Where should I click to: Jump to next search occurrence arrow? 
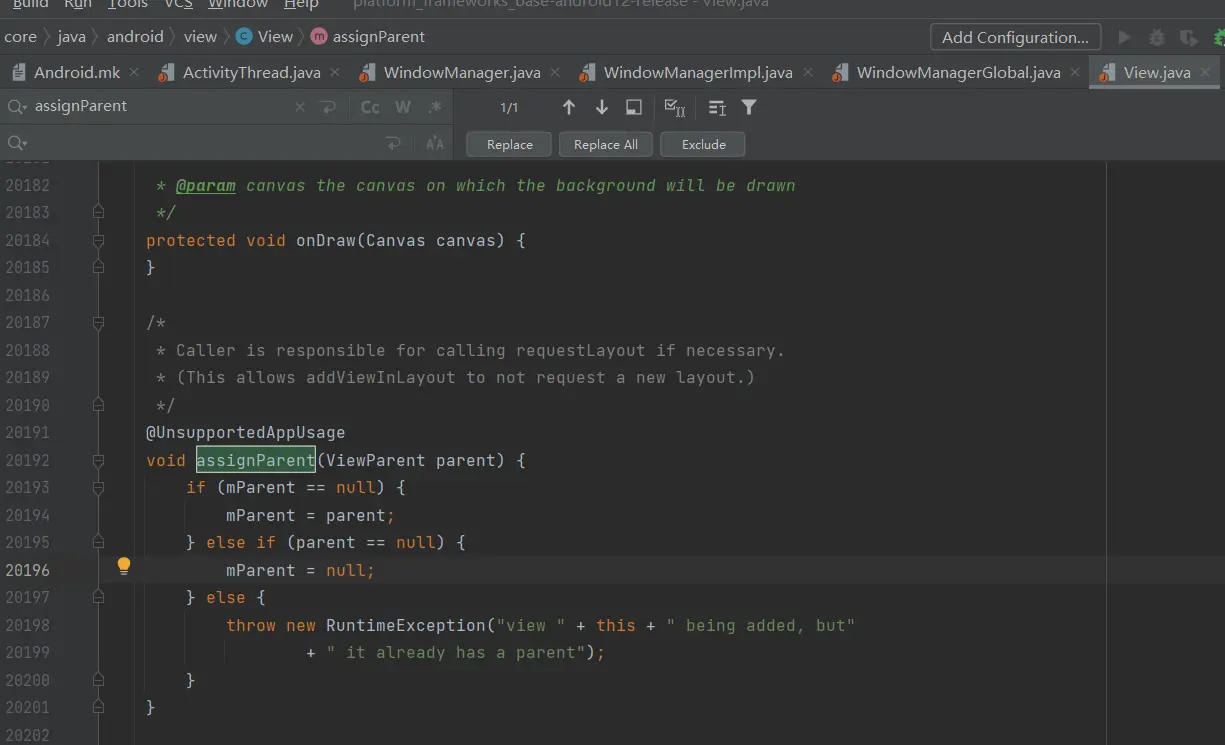pyautogui.click(x=601, y=107)
